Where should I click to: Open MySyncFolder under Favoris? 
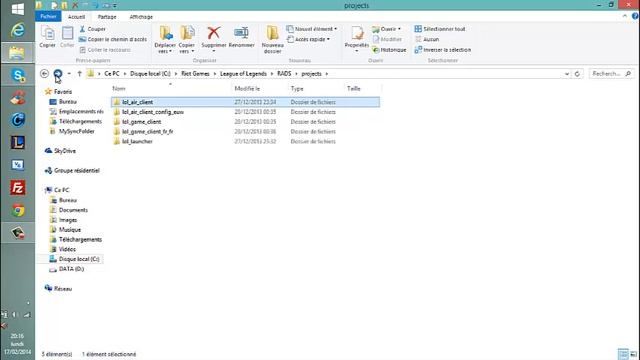pyautogui.click(x=72, y=131)
